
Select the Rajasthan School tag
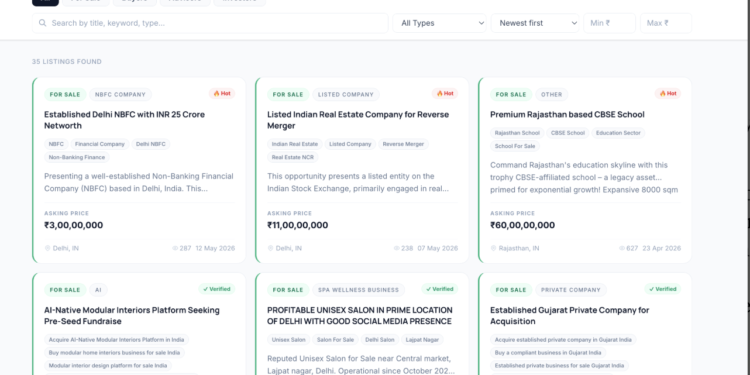point(517,133)
